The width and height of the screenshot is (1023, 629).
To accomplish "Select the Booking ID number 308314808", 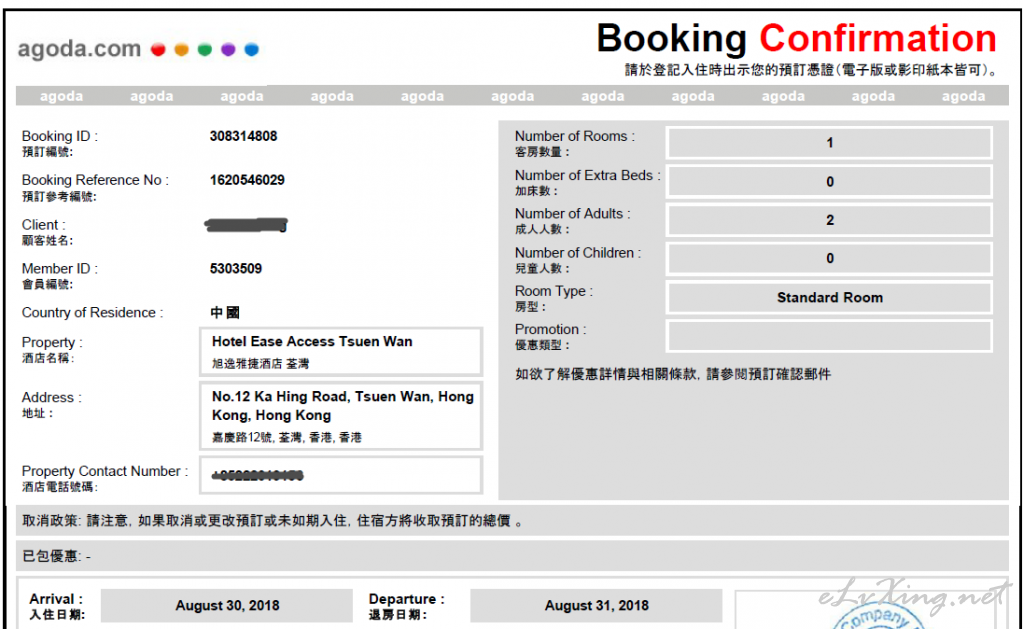I will 244,136.
